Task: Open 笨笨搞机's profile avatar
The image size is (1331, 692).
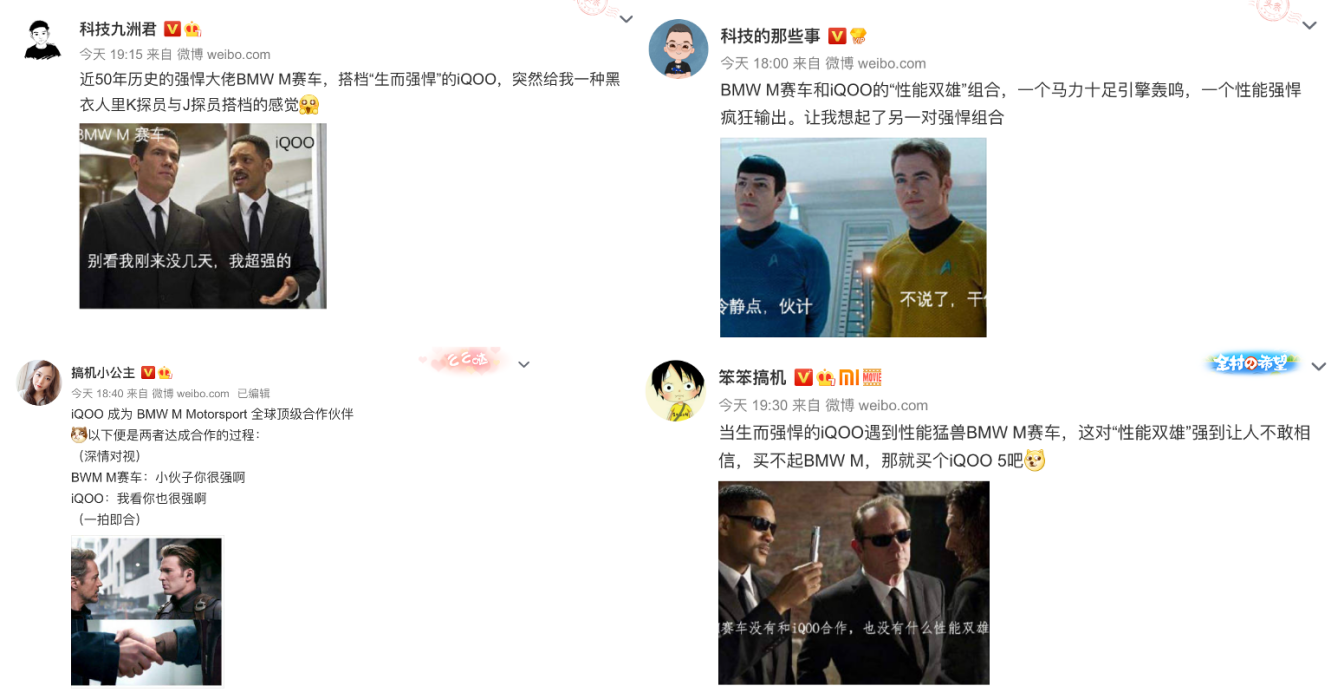Action: [x=676, y=390]
